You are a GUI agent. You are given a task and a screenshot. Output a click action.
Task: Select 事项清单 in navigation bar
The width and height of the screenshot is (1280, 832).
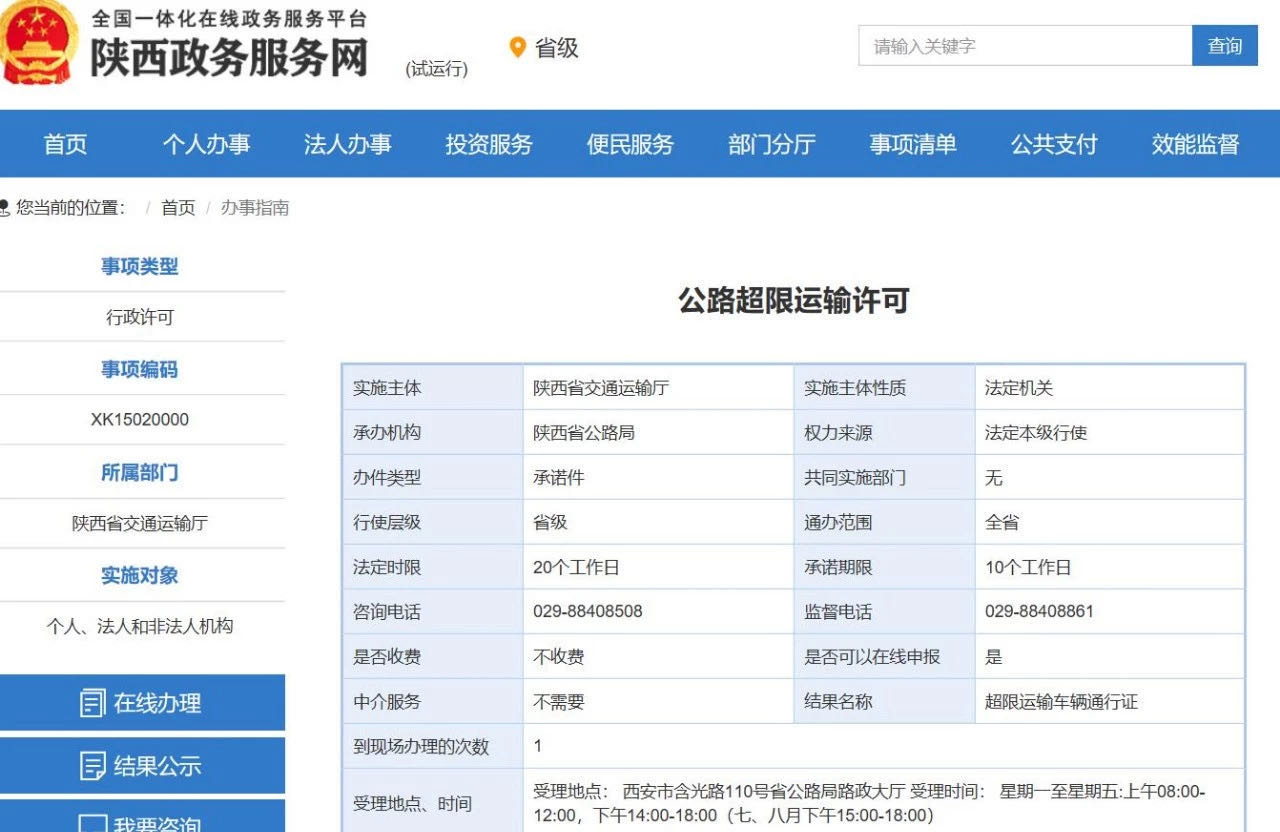(913, 144)
